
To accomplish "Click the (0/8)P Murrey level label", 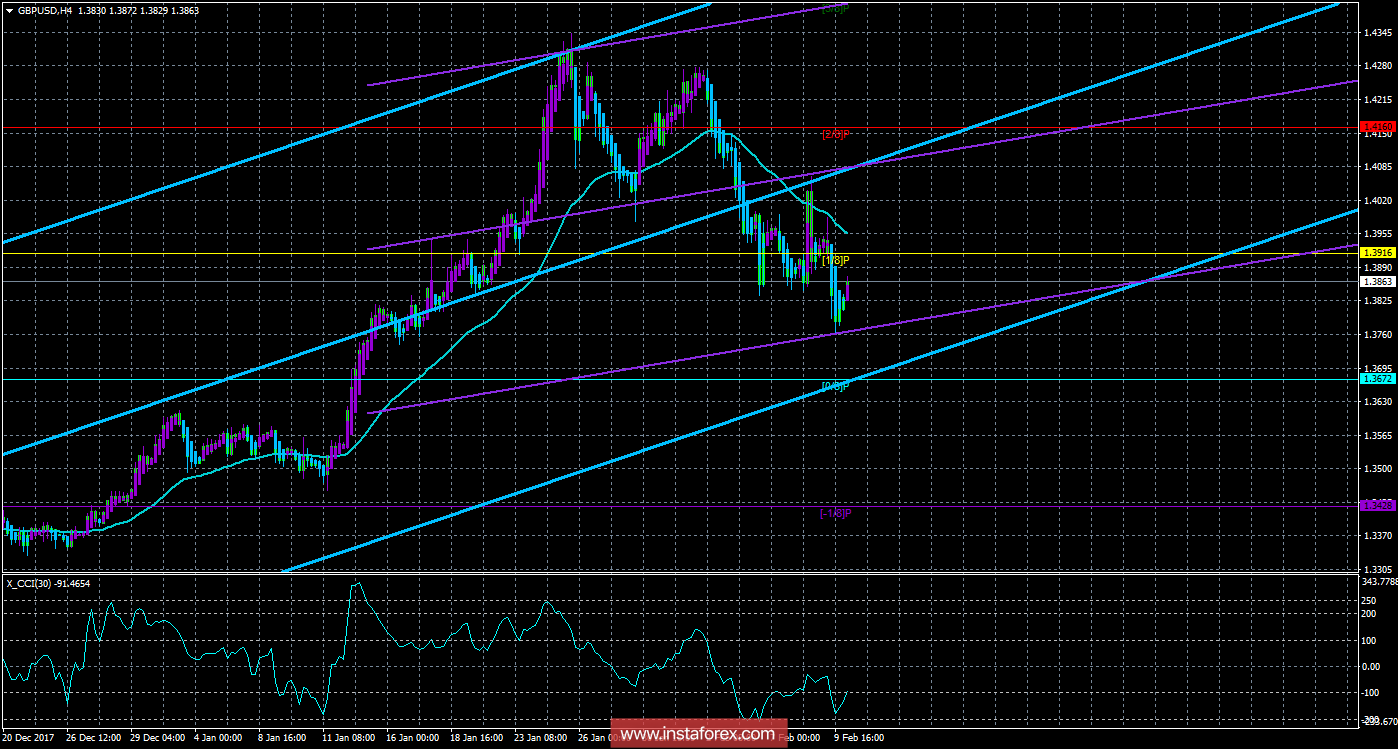I will 833,385.
